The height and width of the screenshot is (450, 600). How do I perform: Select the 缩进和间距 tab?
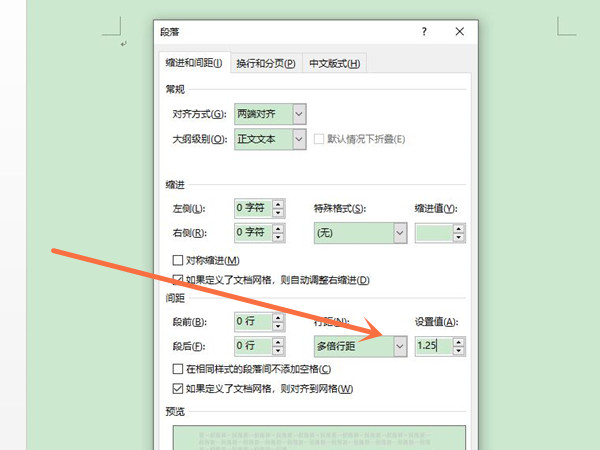tap(193, 64)
